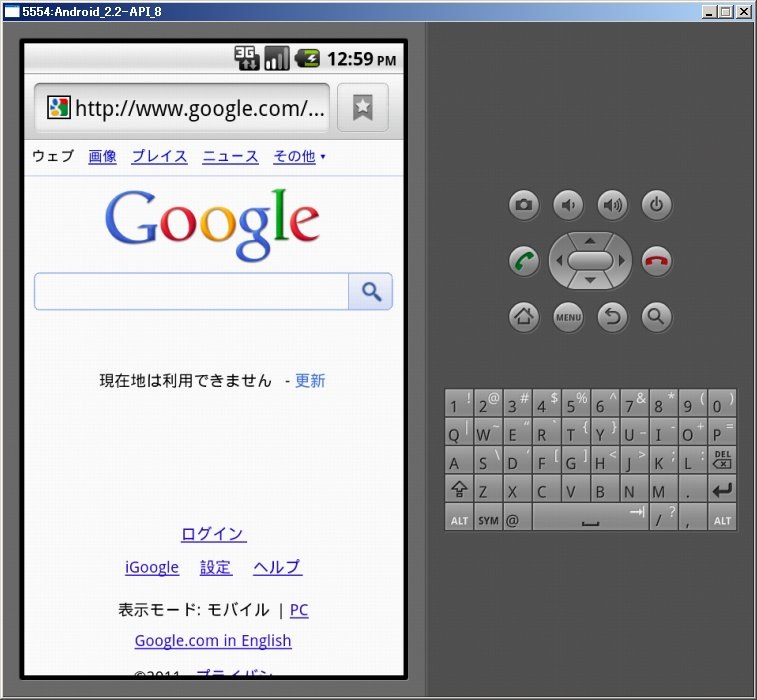The image size is (757, 700).
Task: Click the 3G data status icon
Action: point(247,58)
